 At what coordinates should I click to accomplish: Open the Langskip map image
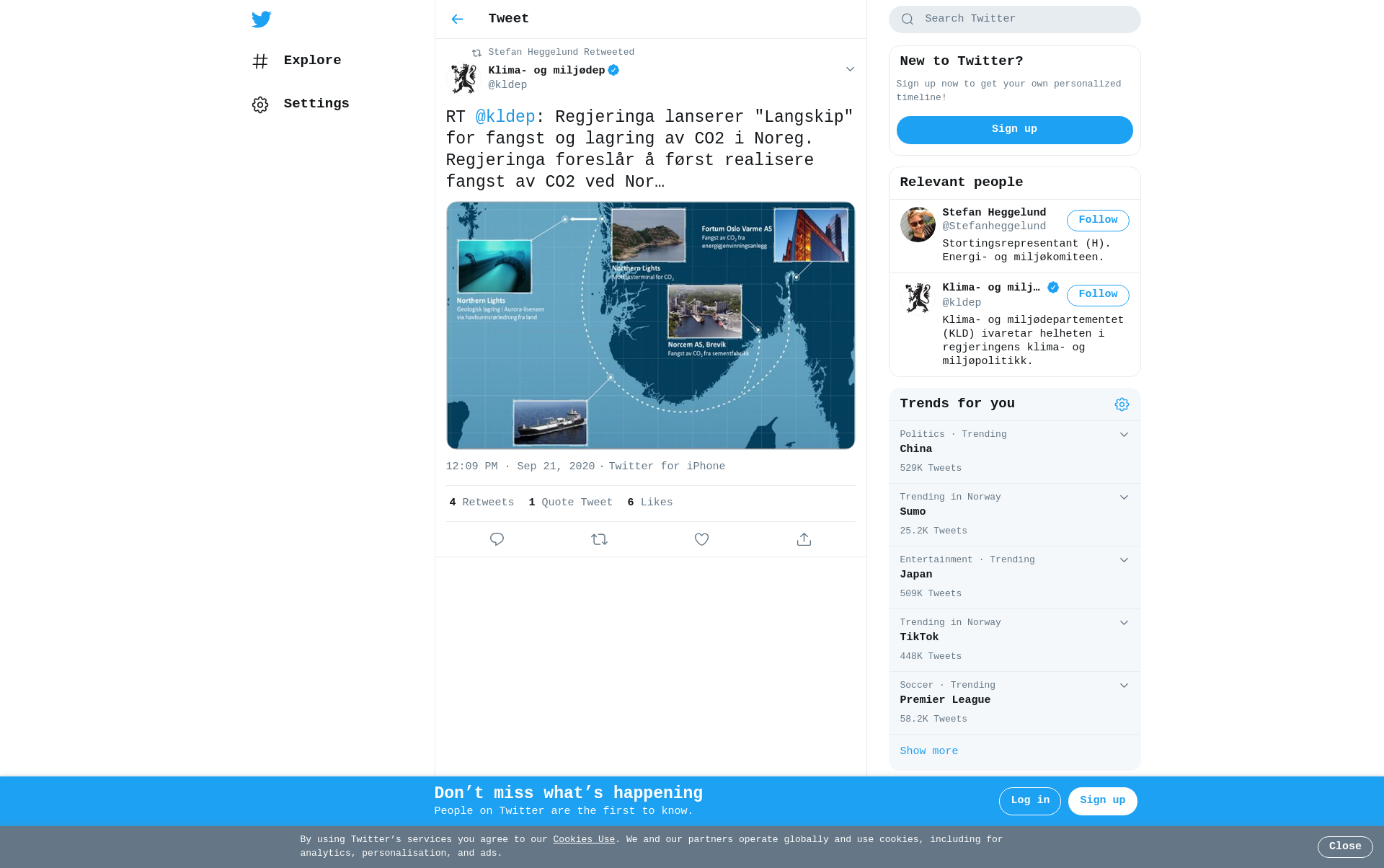click(x=650, y=326)
